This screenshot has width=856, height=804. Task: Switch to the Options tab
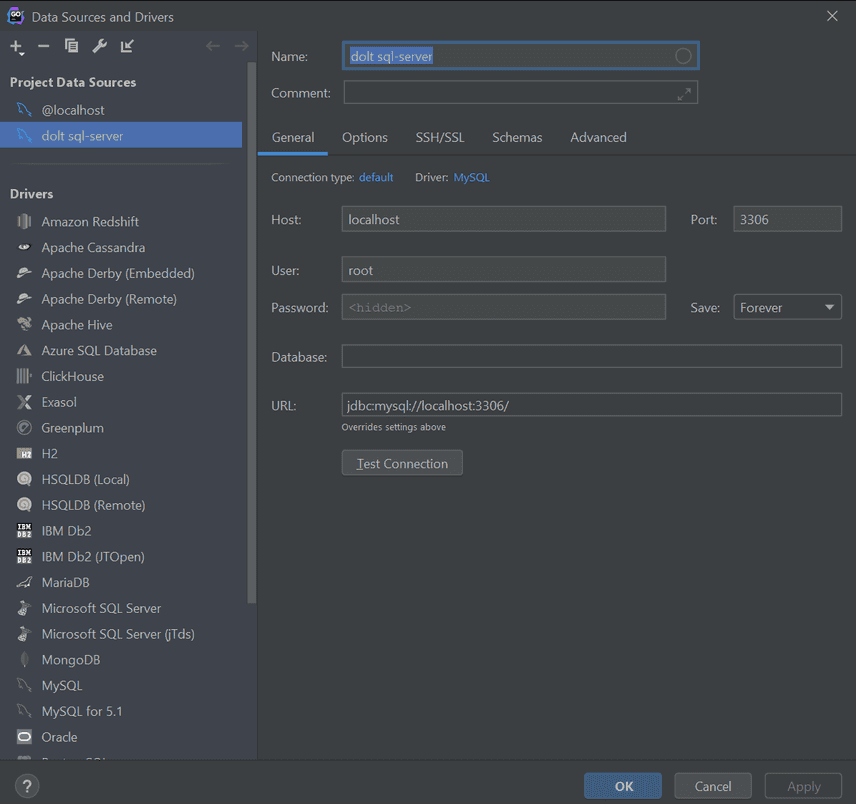click(365, 138)
